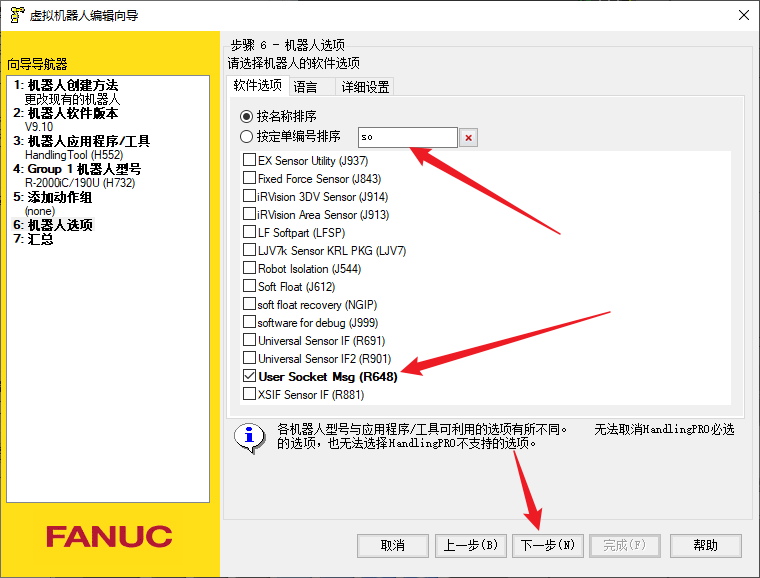This screenshot has height=578, width=760.
Task: Go to step 7: 汇总
Action: (33, 239)
